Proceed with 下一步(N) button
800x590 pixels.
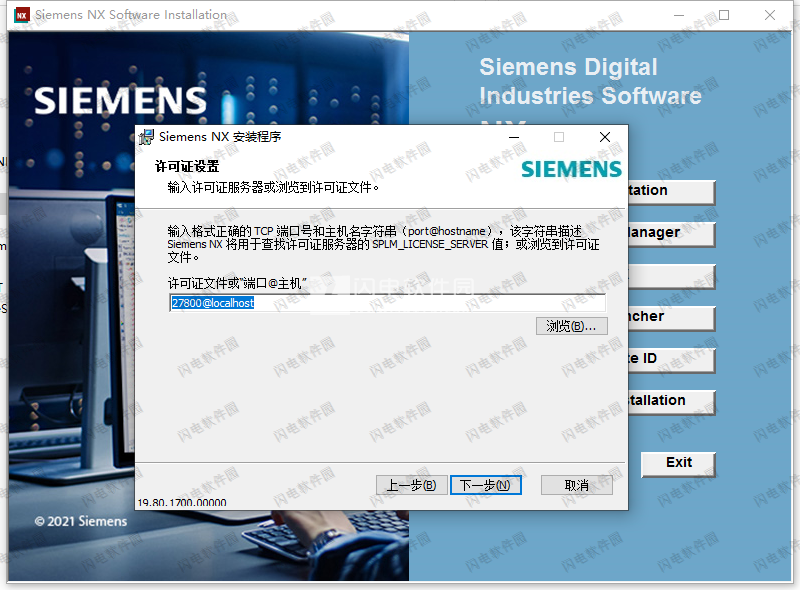[x=486, y=485]
